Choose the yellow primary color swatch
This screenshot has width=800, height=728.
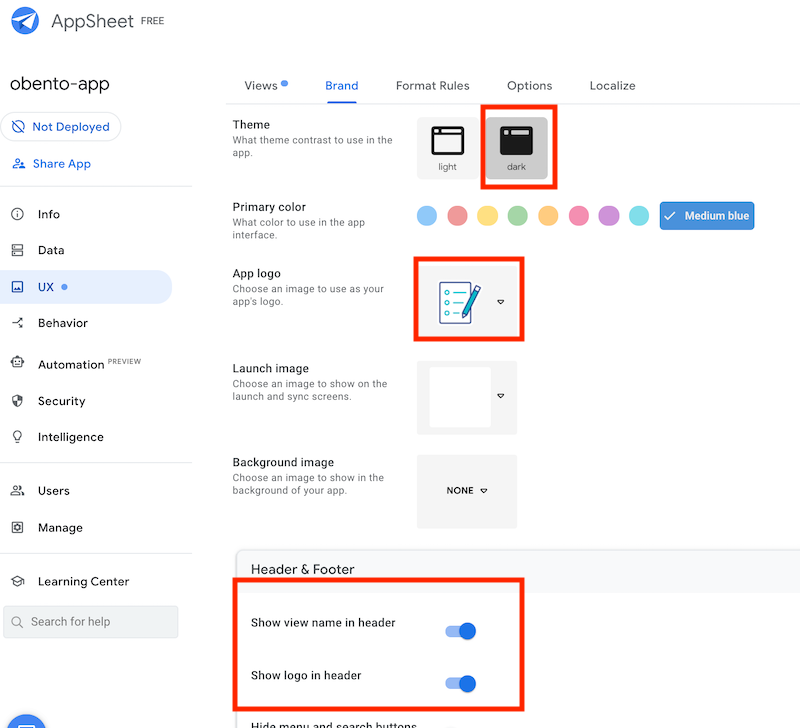(x=488, y=216)
